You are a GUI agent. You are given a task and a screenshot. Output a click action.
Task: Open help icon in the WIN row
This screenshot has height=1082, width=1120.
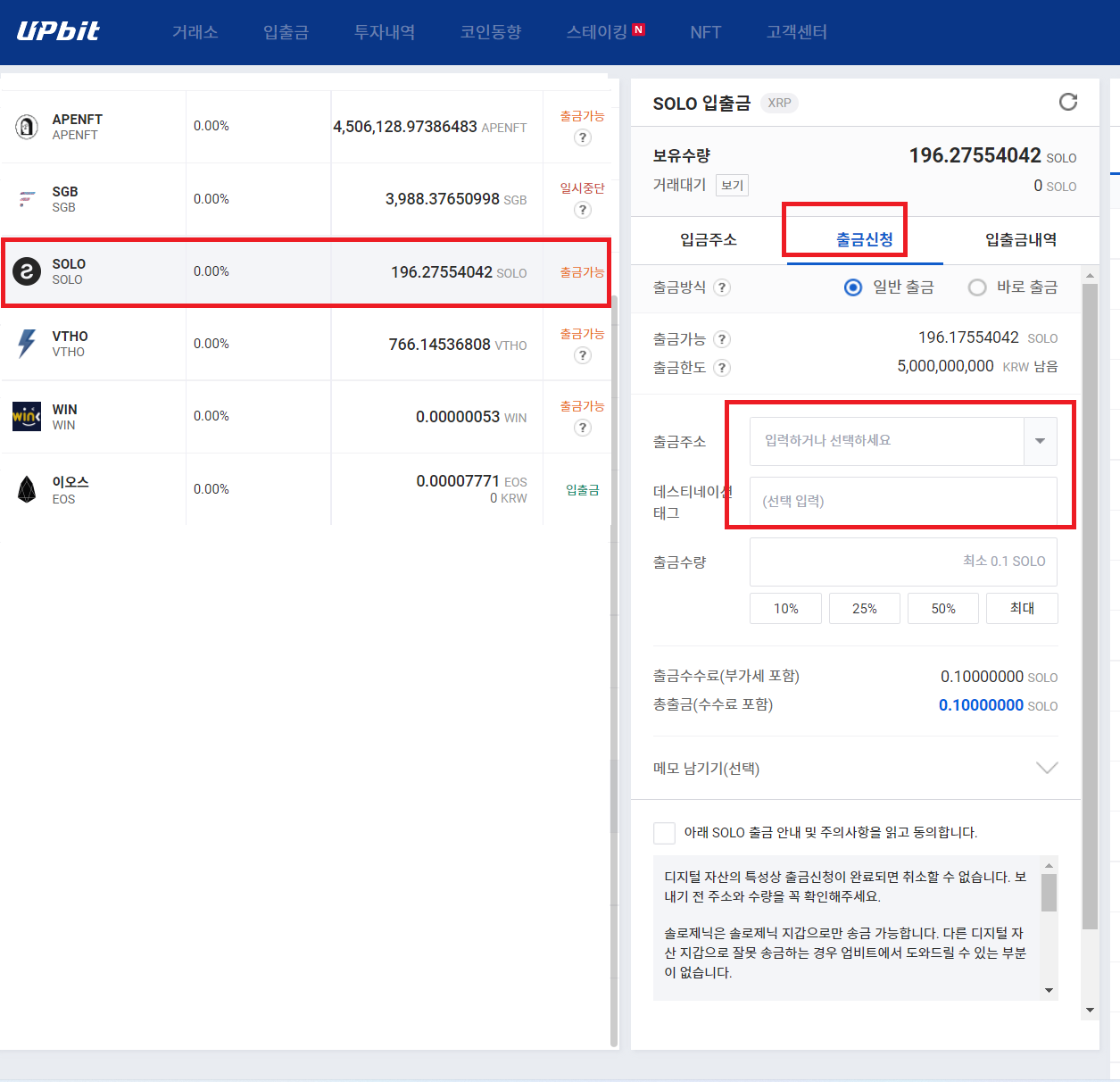click(x=583, y=428)
